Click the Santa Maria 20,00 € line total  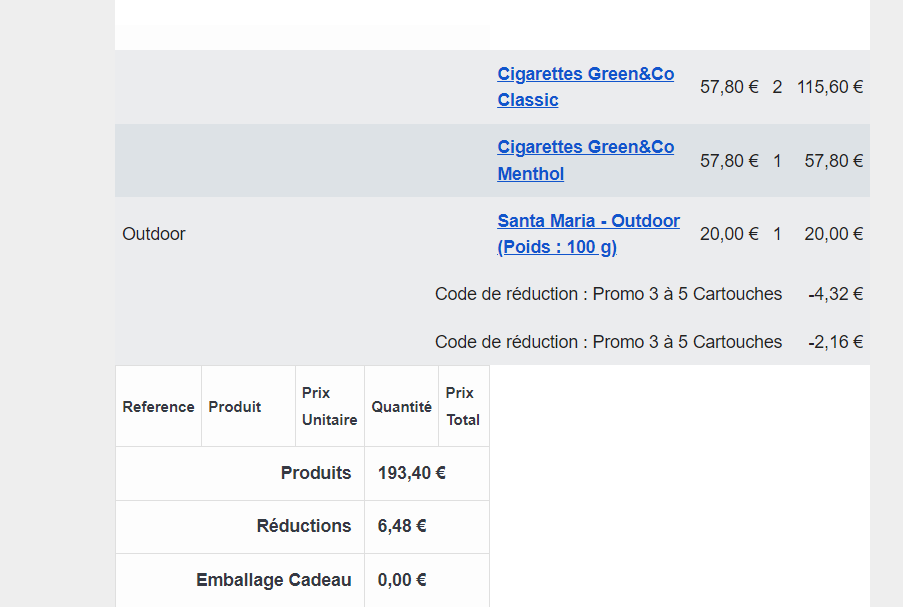[833, 234]
